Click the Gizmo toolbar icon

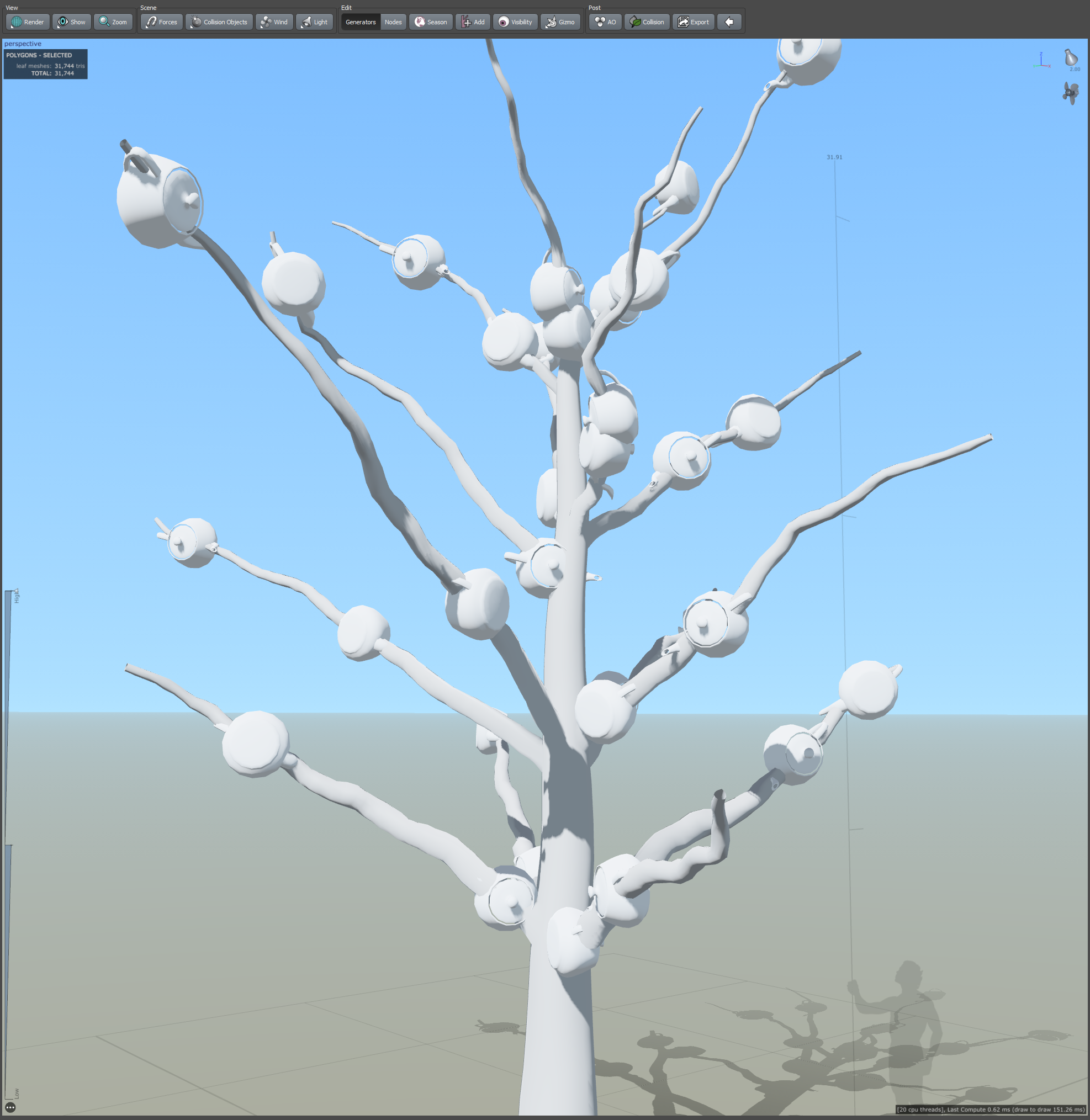tap(560, 22)
